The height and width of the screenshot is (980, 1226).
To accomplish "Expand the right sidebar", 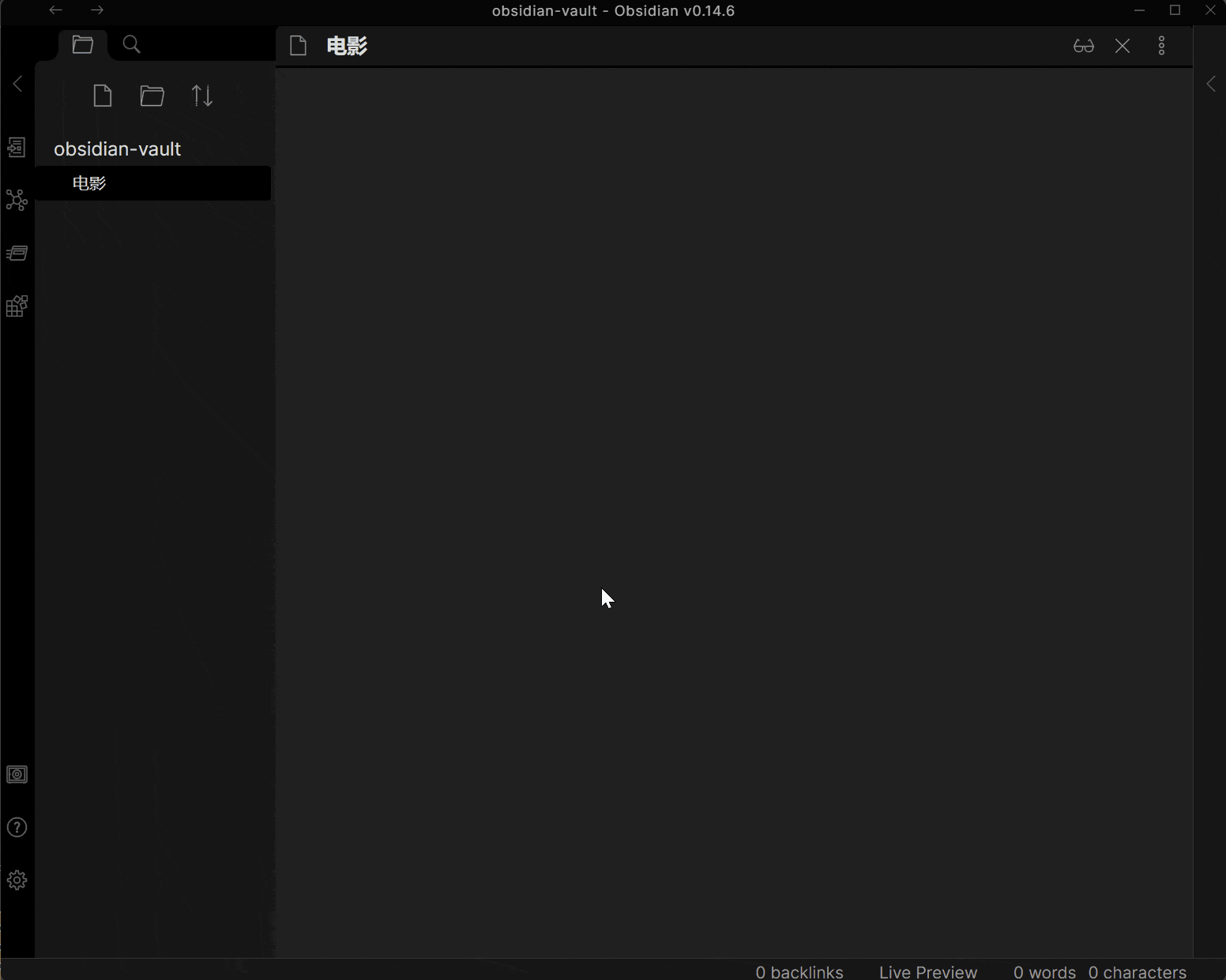I will click(1211, 84).
